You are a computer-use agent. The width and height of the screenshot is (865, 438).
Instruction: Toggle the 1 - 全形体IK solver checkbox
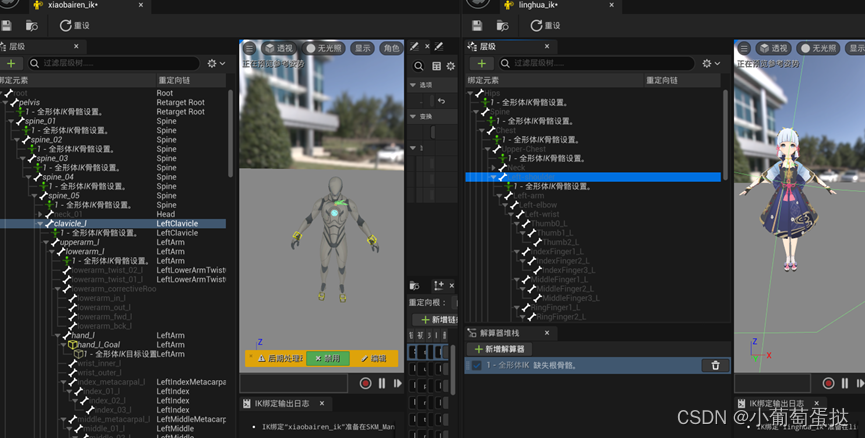[x=477, y=365]
